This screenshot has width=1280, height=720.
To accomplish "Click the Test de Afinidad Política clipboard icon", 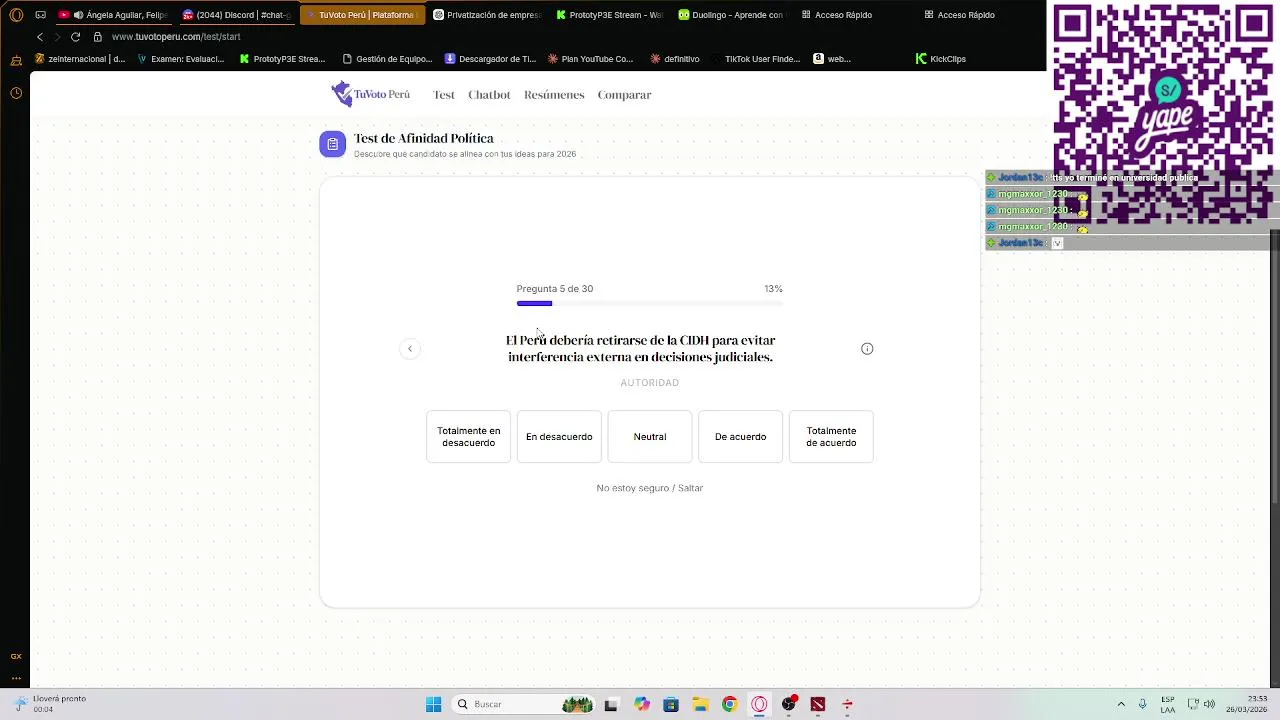I will tap(333, 144).
